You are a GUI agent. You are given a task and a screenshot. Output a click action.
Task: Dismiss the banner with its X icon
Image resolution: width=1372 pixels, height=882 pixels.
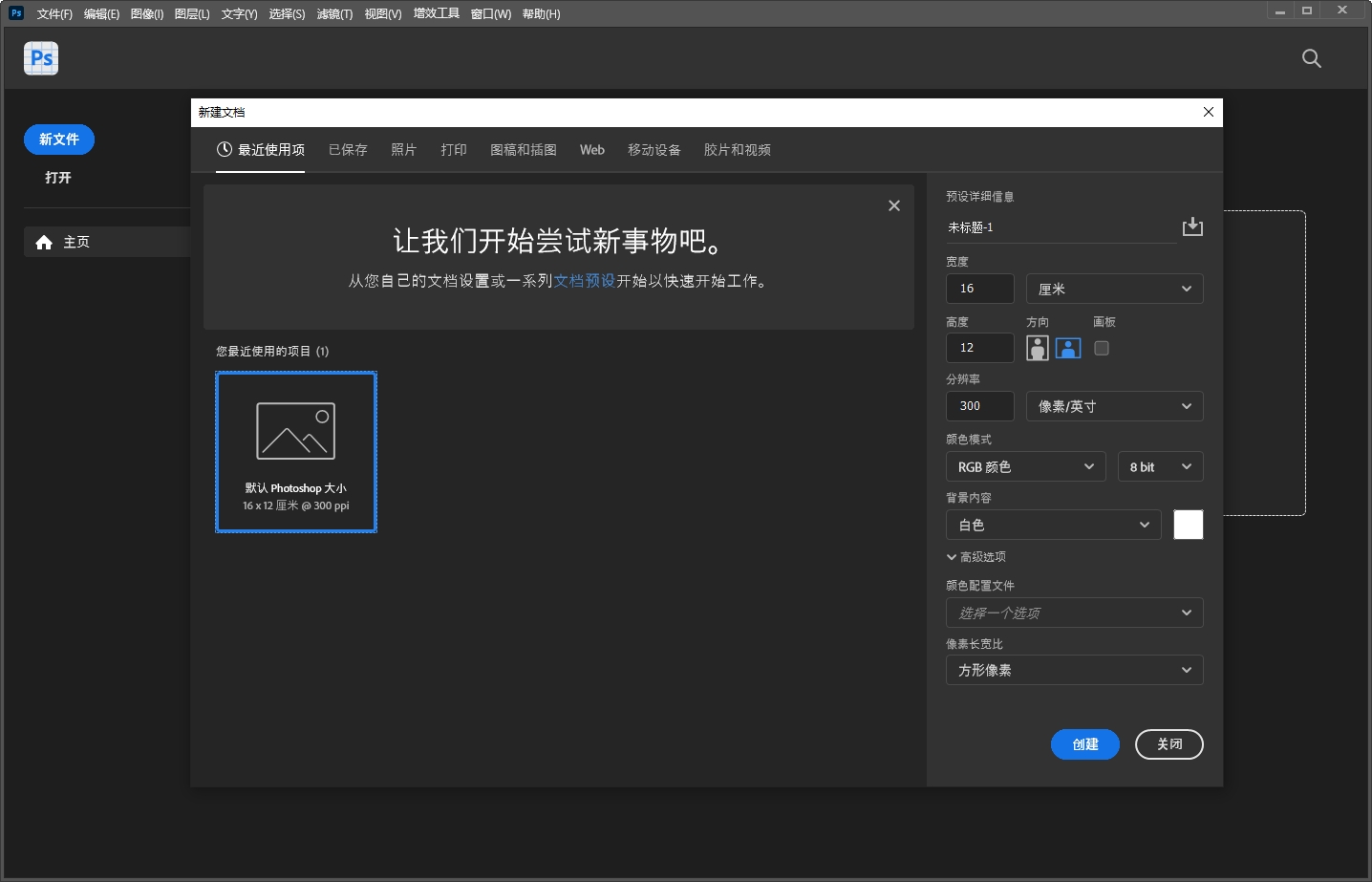click(893, 205)
